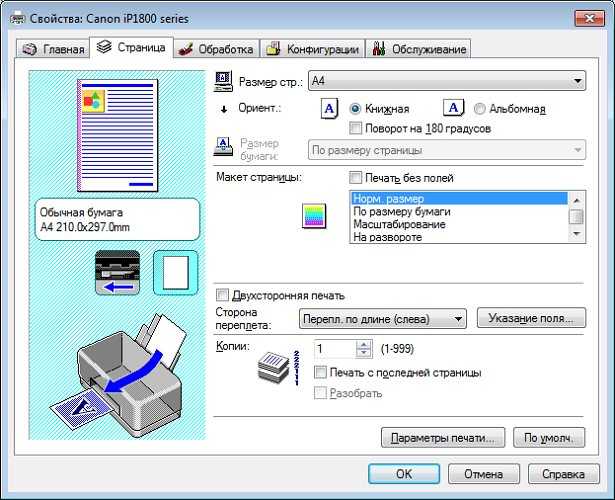Select На развороте in the layout list

(459, 237)
